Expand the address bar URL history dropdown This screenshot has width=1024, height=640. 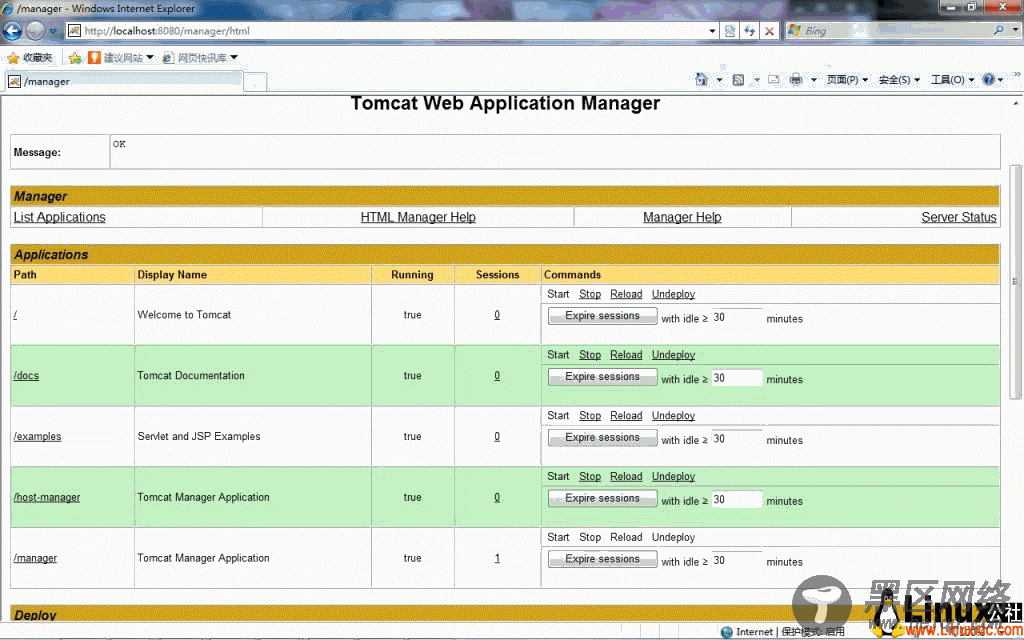712,31
